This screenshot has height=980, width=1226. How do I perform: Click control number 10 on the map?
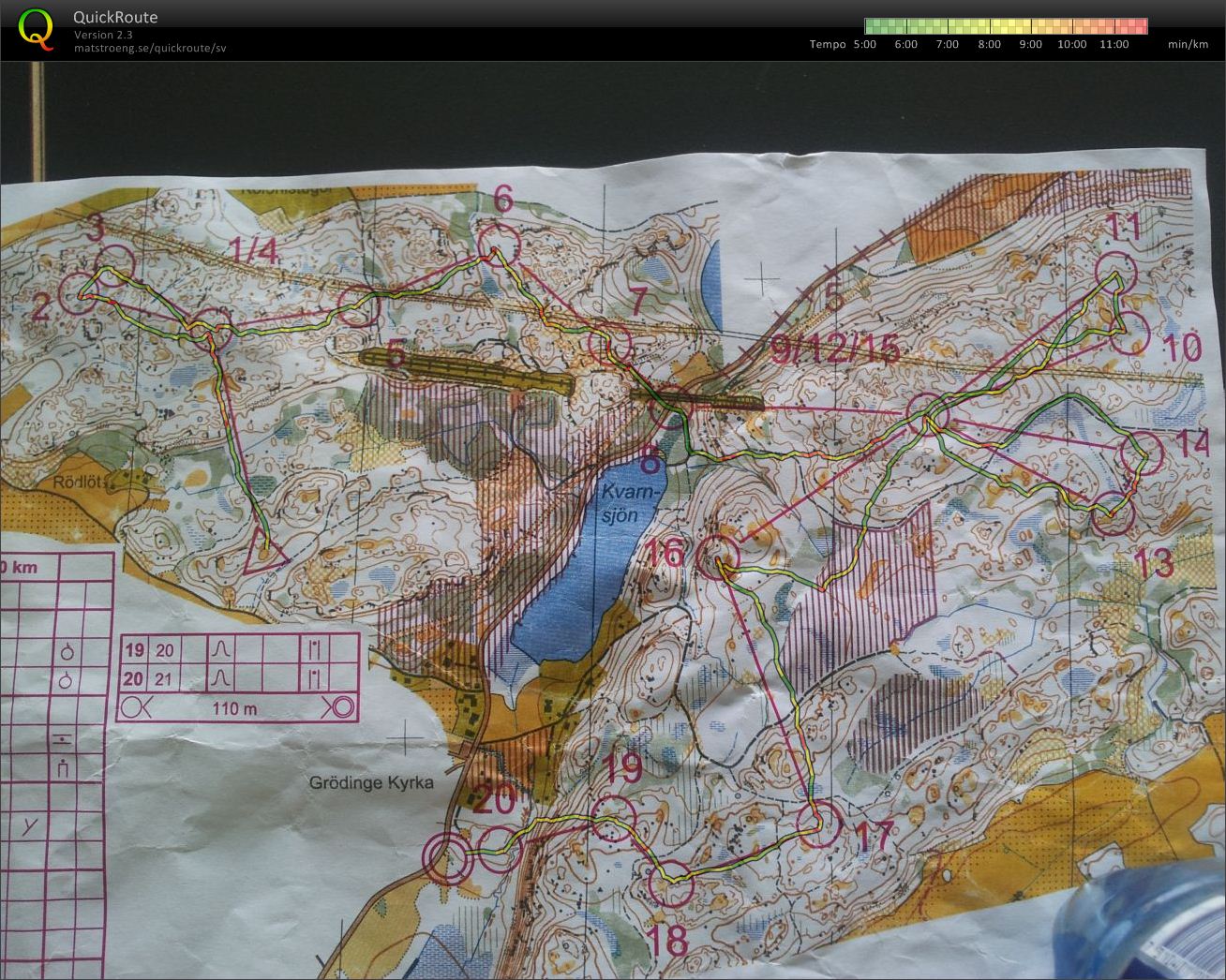pos(1181,349)
